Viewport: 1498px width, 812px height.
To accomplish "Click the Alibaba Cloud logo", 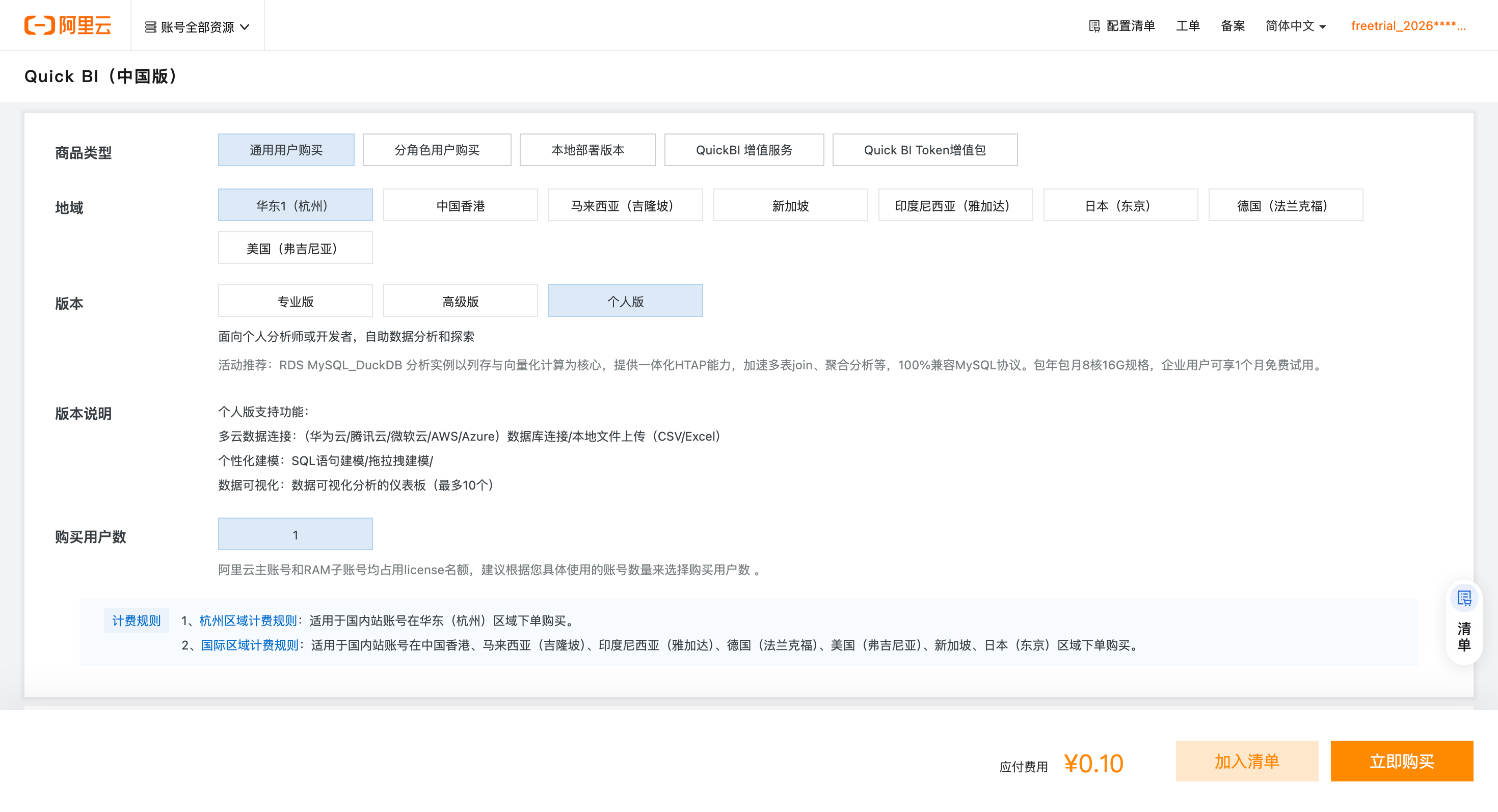I will click(x=67, y=25).
